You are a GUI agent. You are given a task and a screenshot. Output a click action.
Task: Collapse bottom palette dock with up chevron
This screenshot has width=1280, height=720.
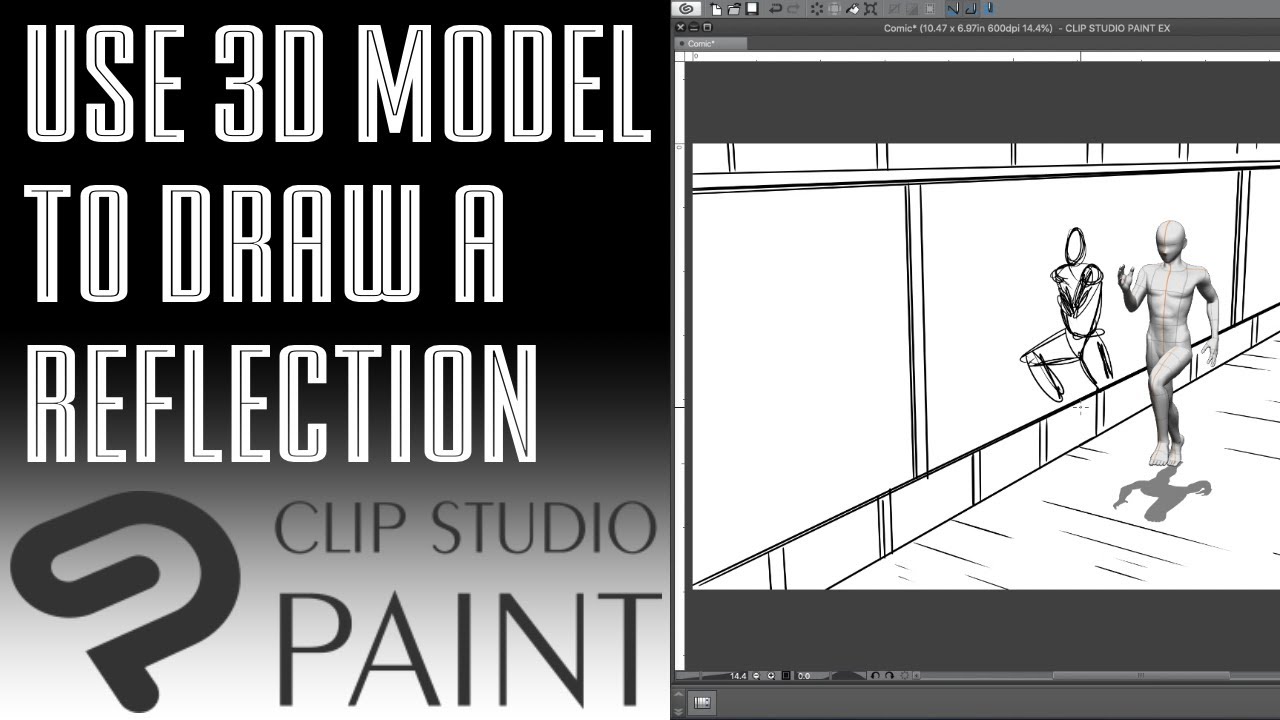(x=678, y=693)
